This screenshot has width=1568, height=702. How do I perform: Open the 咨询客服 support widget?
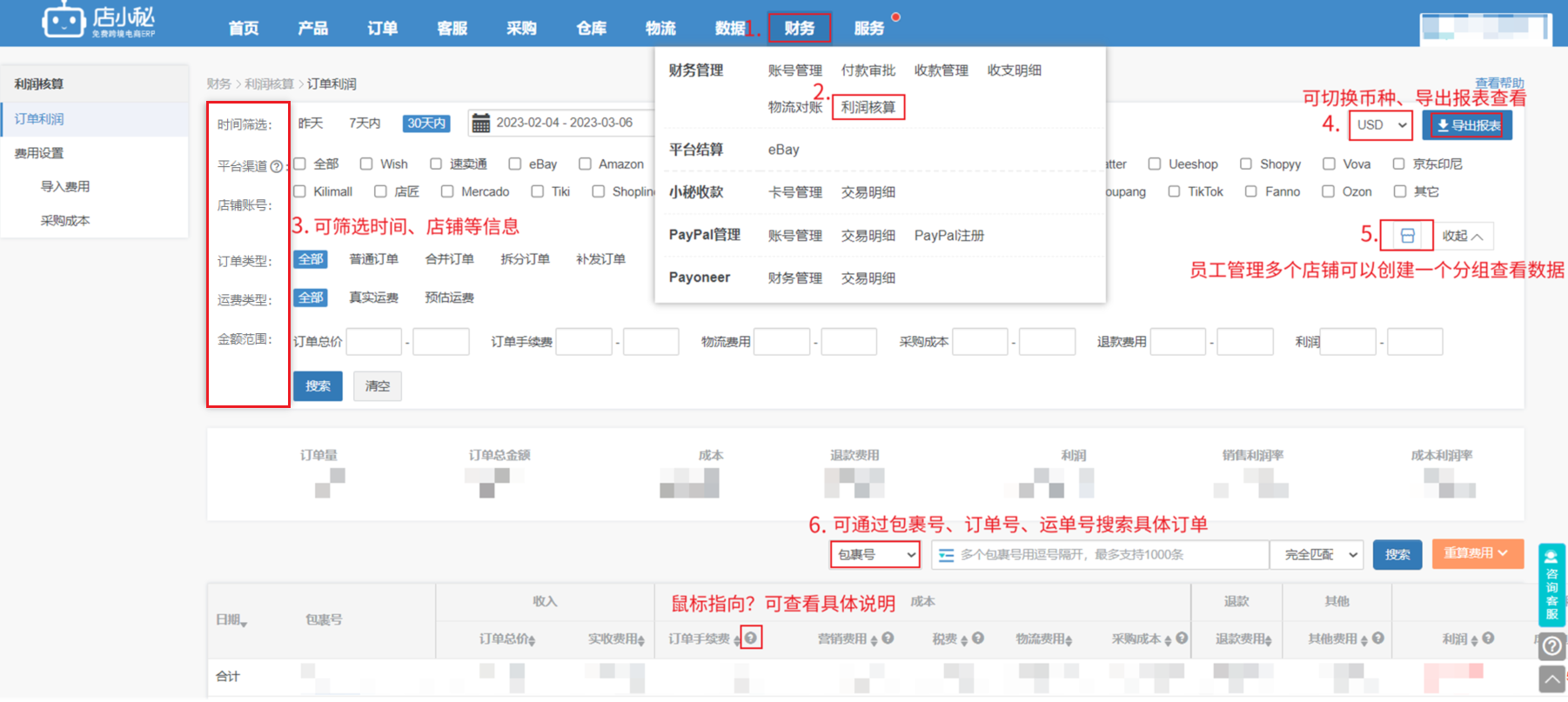tap(1551, 585)
